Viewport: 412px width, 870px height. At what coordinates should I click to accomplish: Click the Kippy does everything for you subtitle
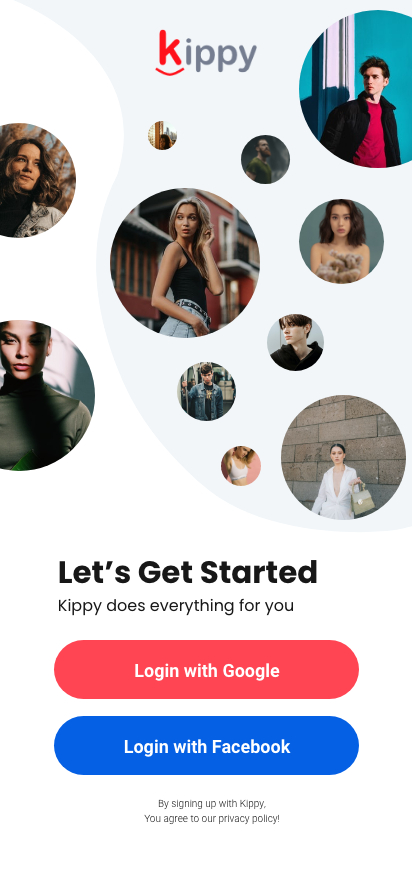tap(176, 605)
